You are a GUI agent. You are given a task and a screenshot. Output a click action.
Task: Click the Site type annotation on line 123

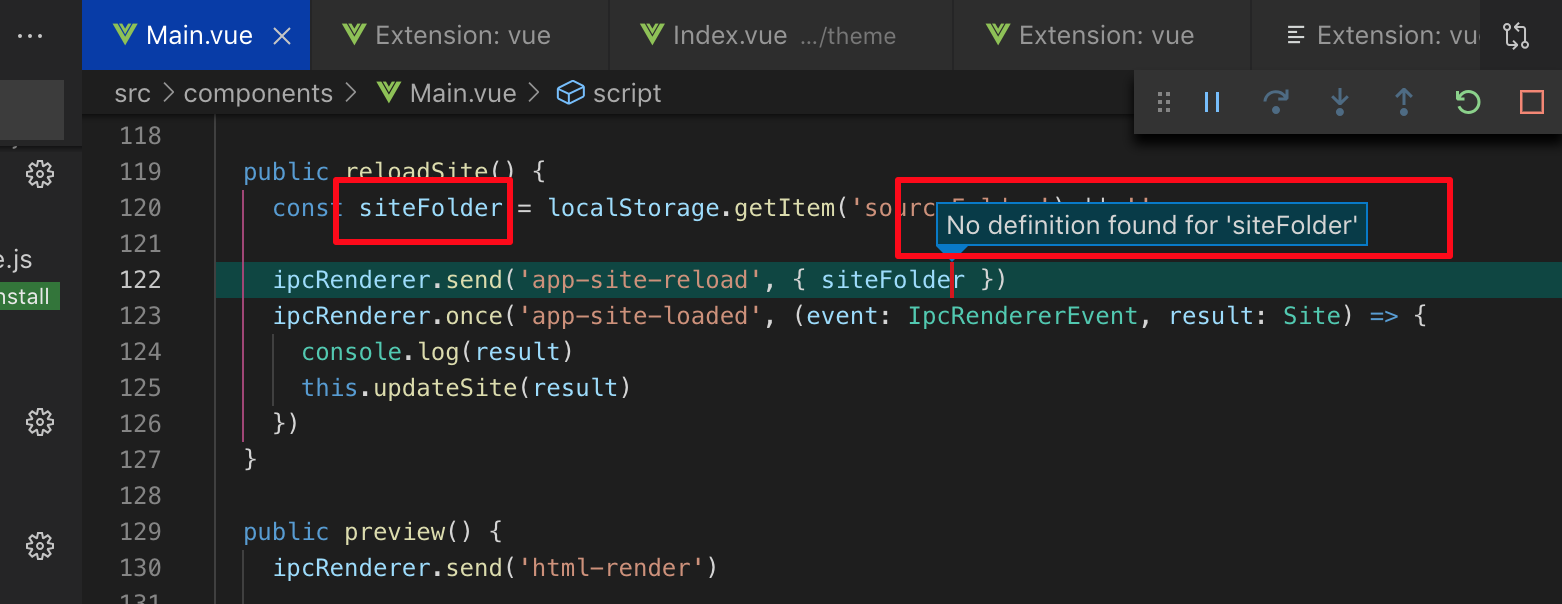point(1312,316)
